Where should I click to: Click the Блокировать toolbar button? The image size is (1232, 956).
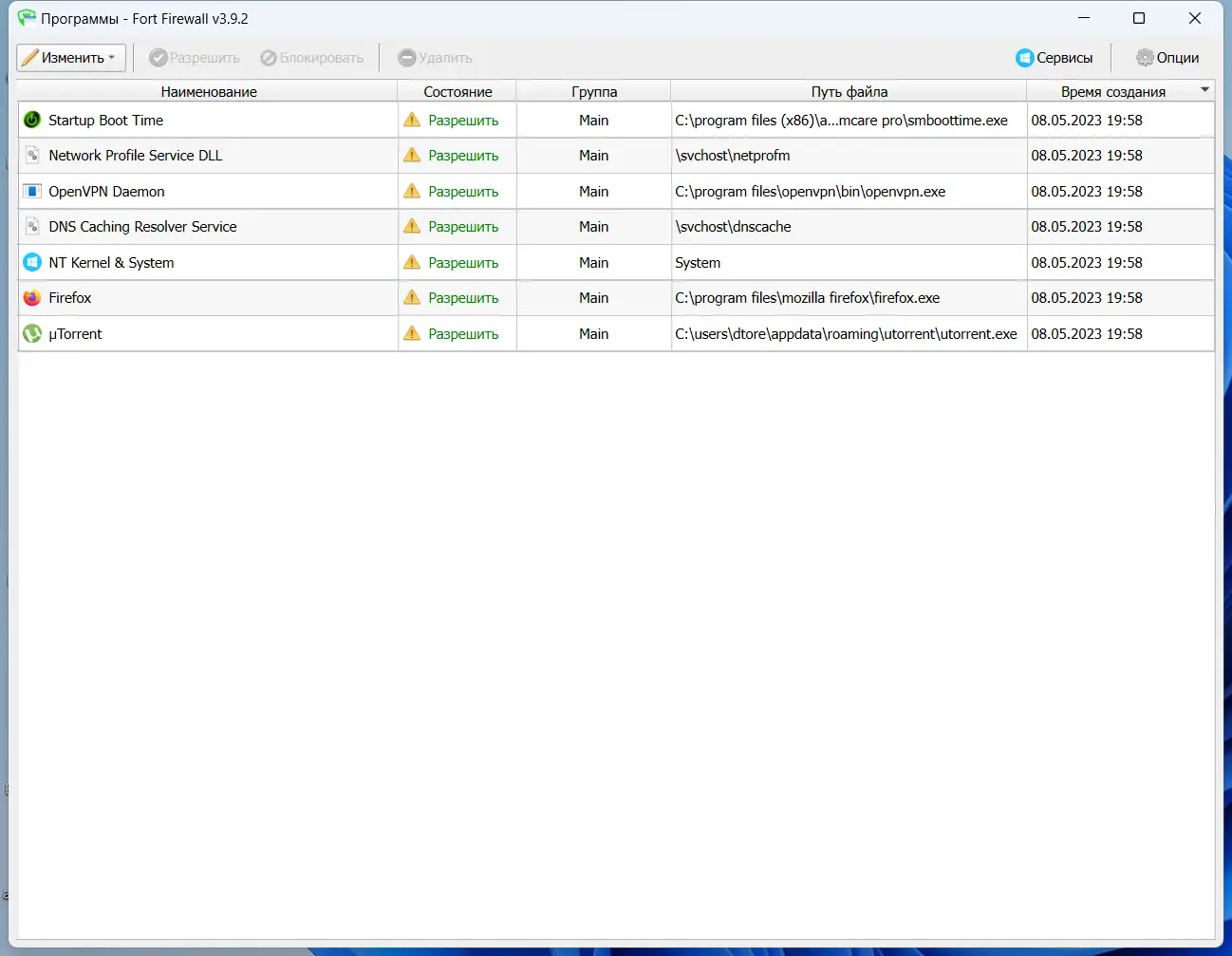311,58
